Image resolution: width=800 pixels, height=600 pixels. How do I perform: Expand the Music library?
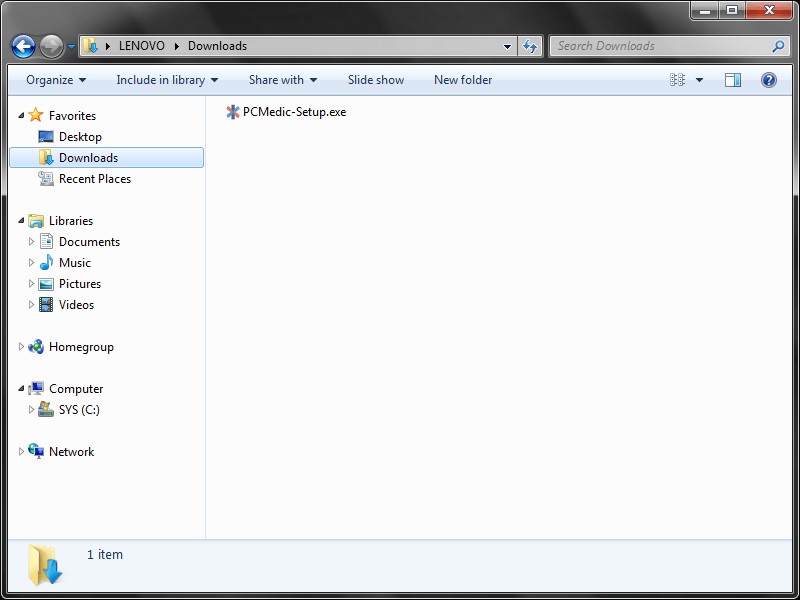point(31,263)
